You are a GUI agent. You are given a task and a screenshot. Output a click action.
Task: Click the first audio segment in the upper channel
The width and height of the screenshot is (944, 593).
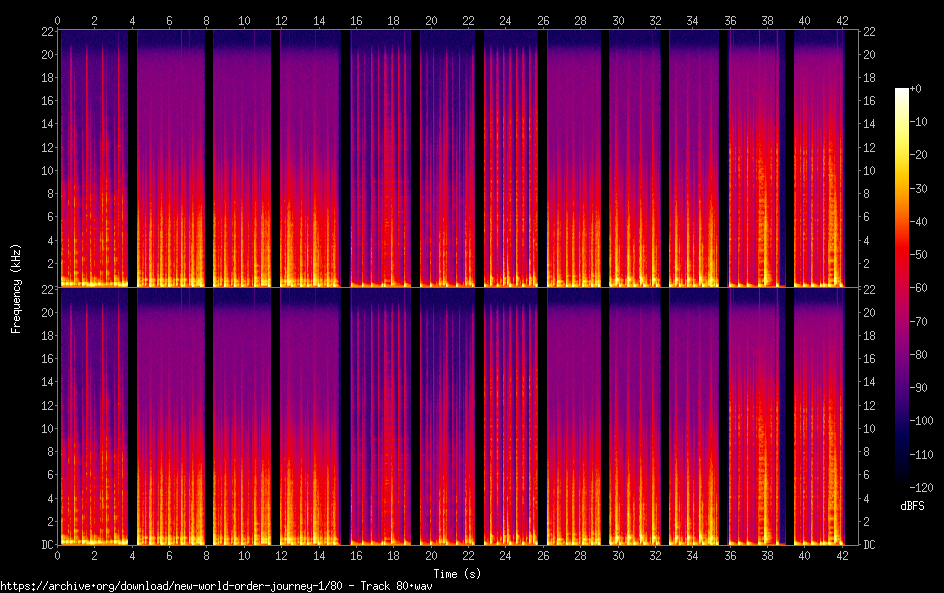click(x=94, y=160)
